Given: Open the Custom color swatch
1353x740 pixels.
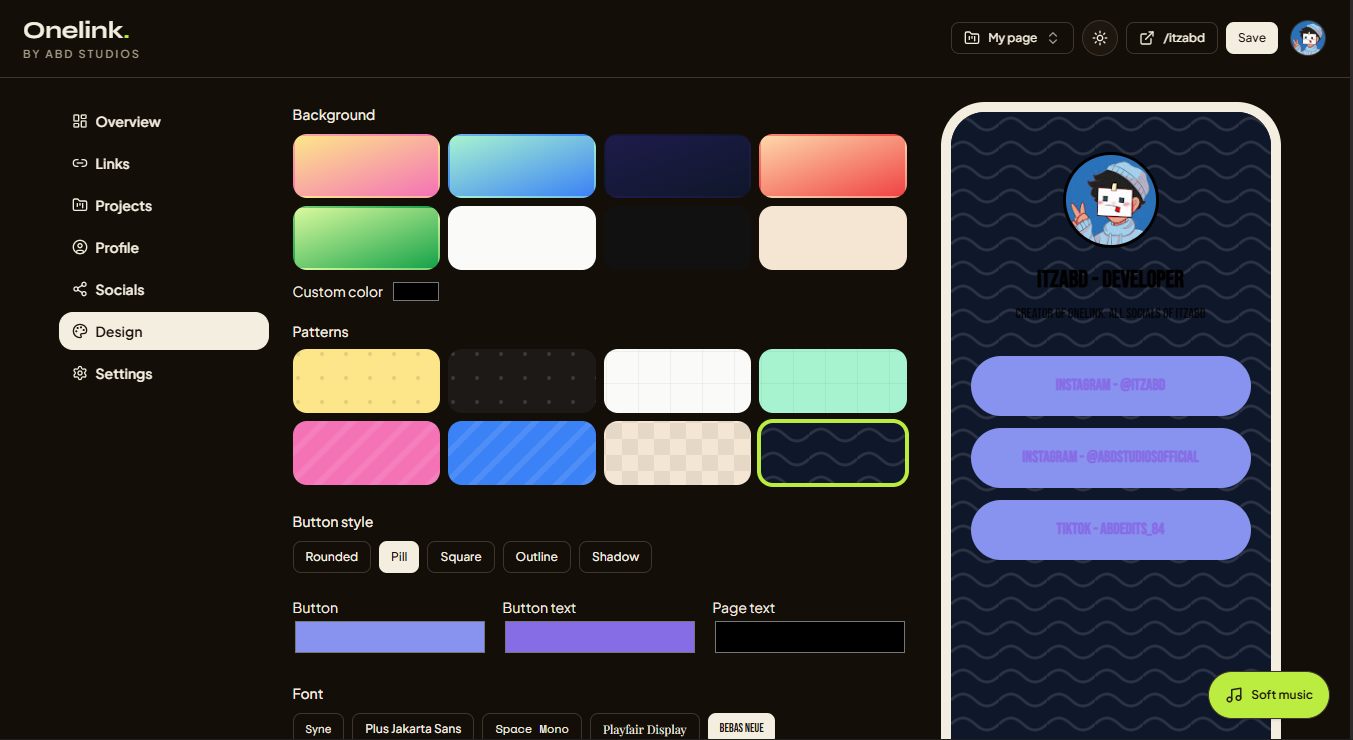Looking at the screenshot, I should [x=416, y=292].
